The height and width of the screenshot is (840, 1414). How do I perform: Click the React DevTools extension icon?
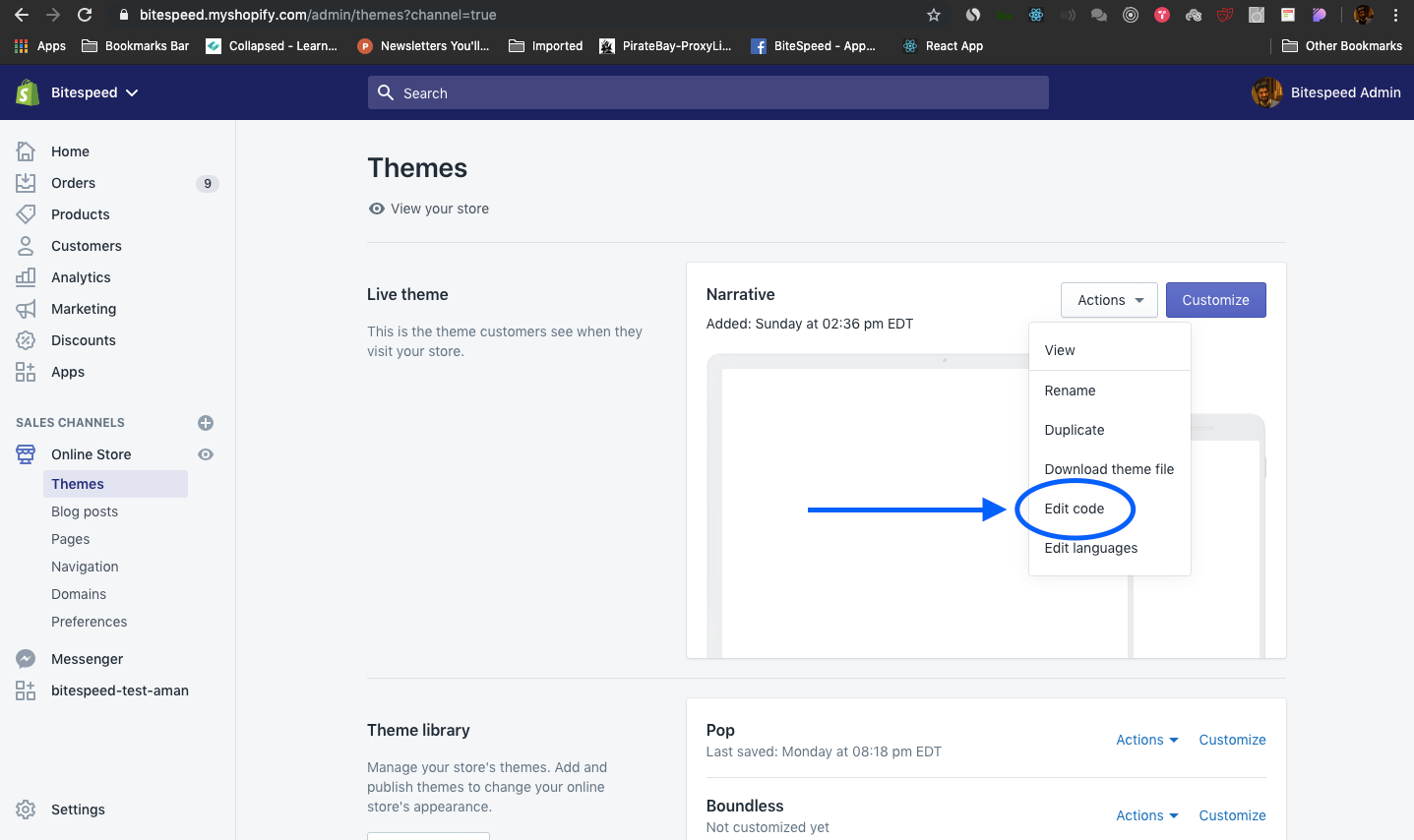pos(1036,15)
